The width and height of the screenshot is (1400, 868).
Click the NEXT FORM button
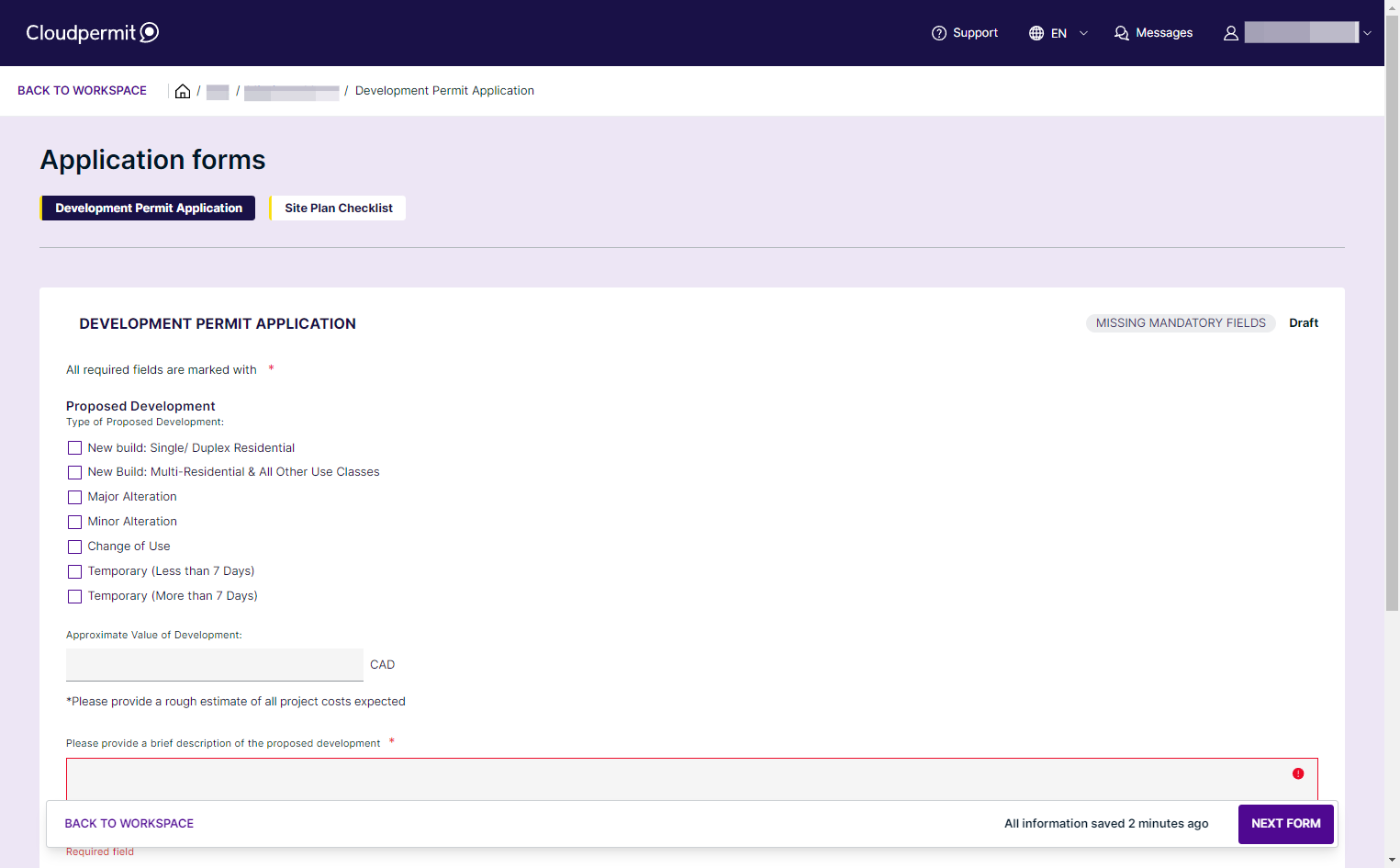[x=1285, y=824]
